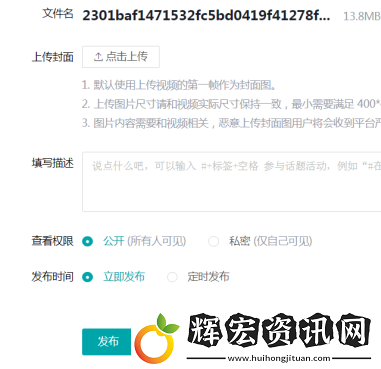381x369 pixels.
Task: Click the 文件名 label
Action: click(58, 14)
